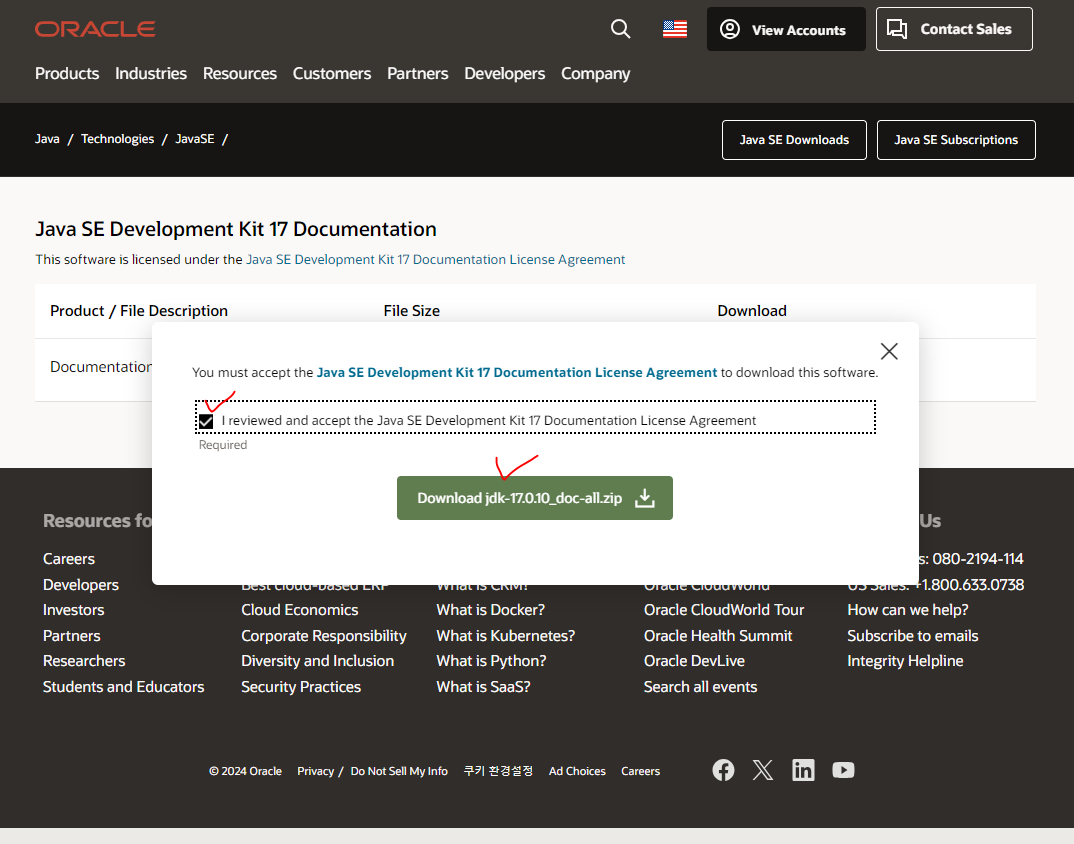Go to JavaSE breadcrumb link
This screenshot has height=844, width=1074.
tap(195, 139)
